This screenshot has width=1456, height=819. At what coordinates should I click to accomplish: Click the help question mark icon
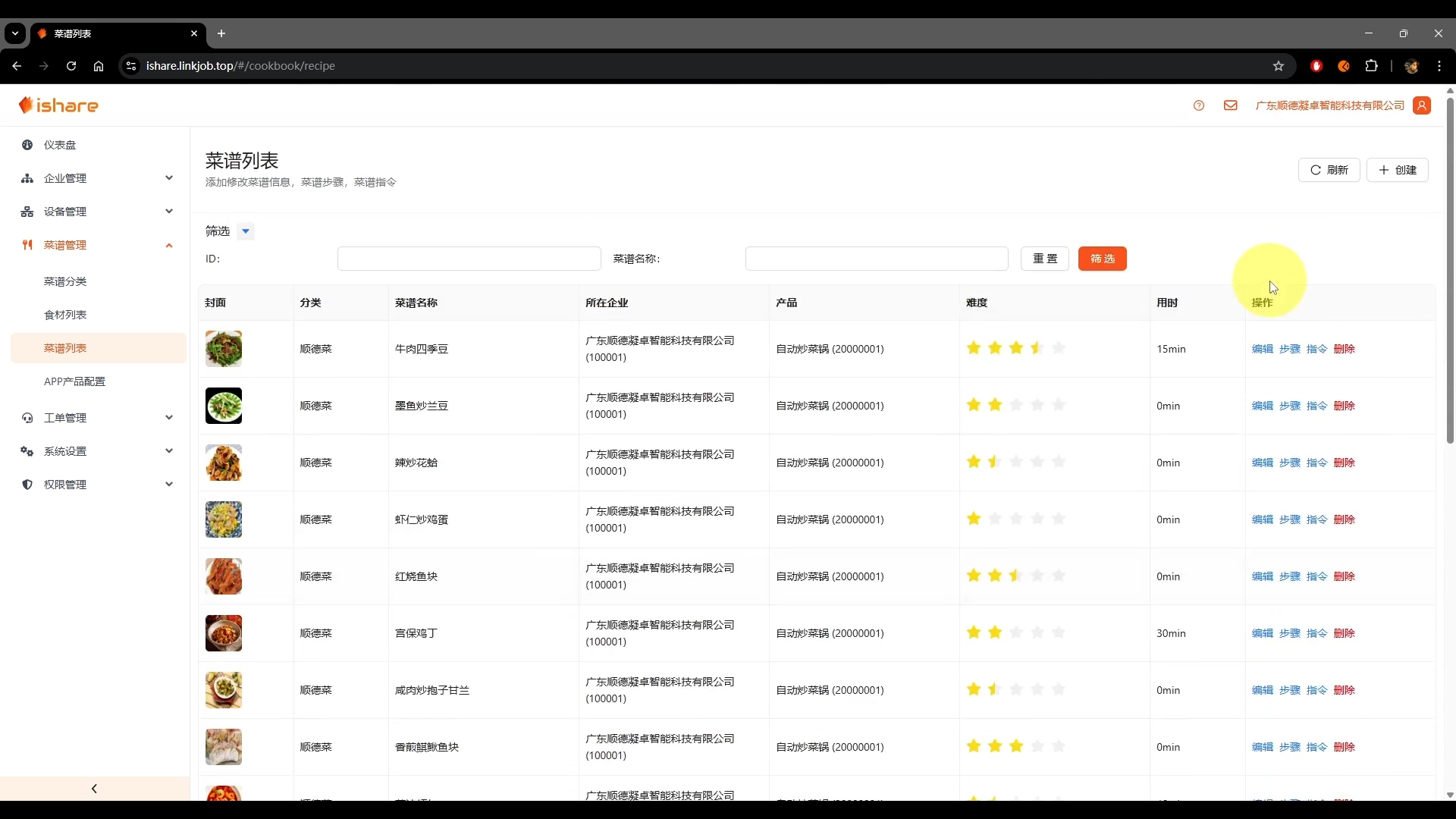pyautogui.click(x=1198, y=105)
